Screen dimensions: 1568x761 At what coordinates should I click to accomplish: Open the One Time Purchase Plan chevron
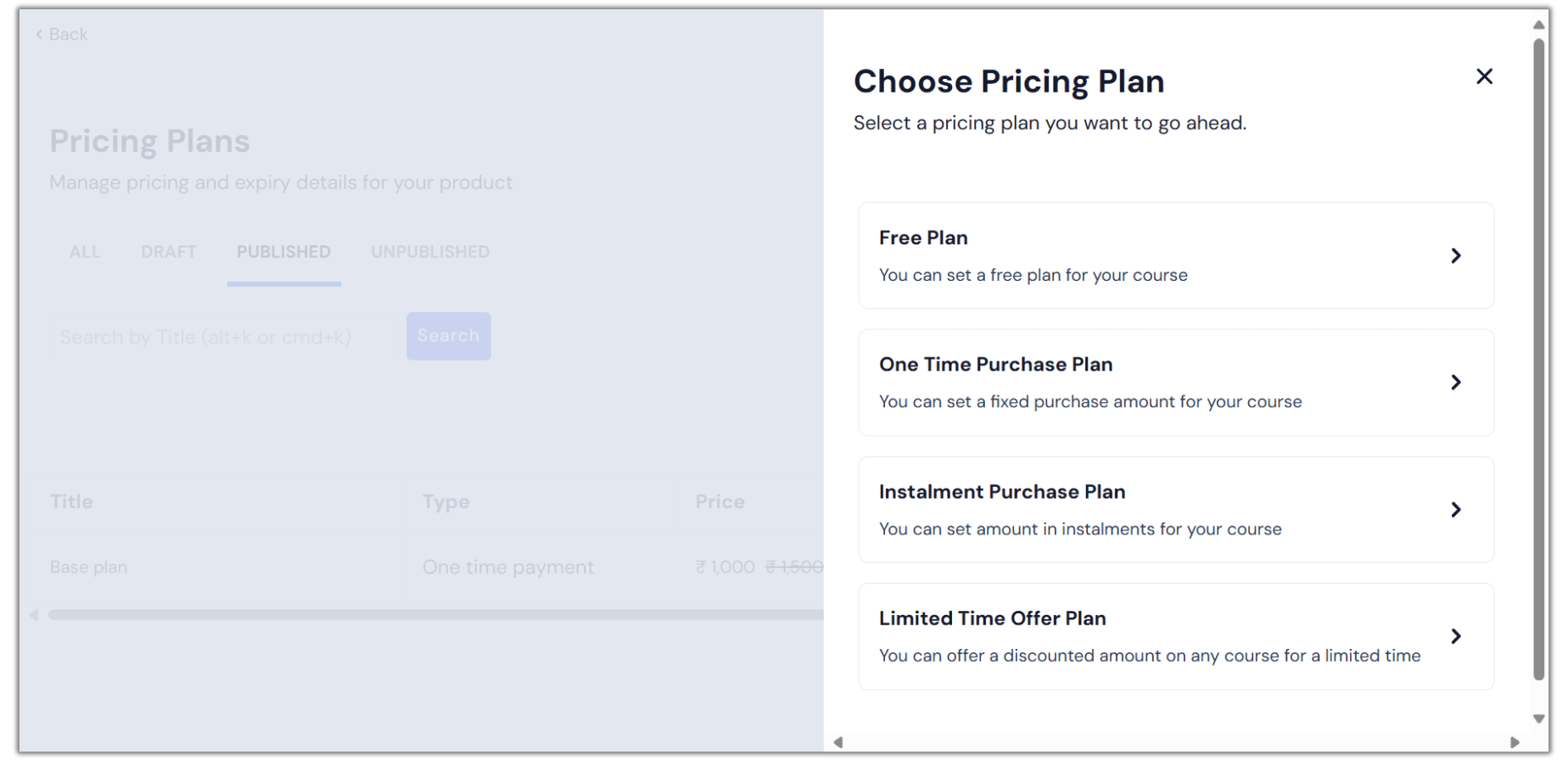(1455, 383)
